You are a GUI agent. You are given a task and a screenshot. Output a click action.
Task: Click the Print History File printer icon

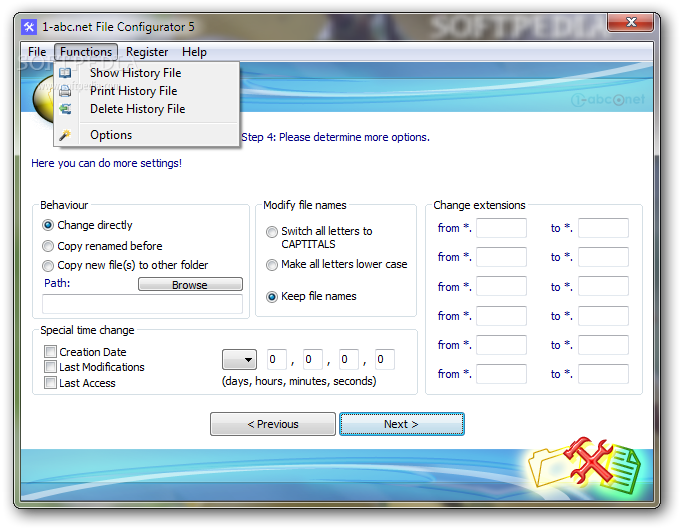pyautogui.click(x=65, y=91)
